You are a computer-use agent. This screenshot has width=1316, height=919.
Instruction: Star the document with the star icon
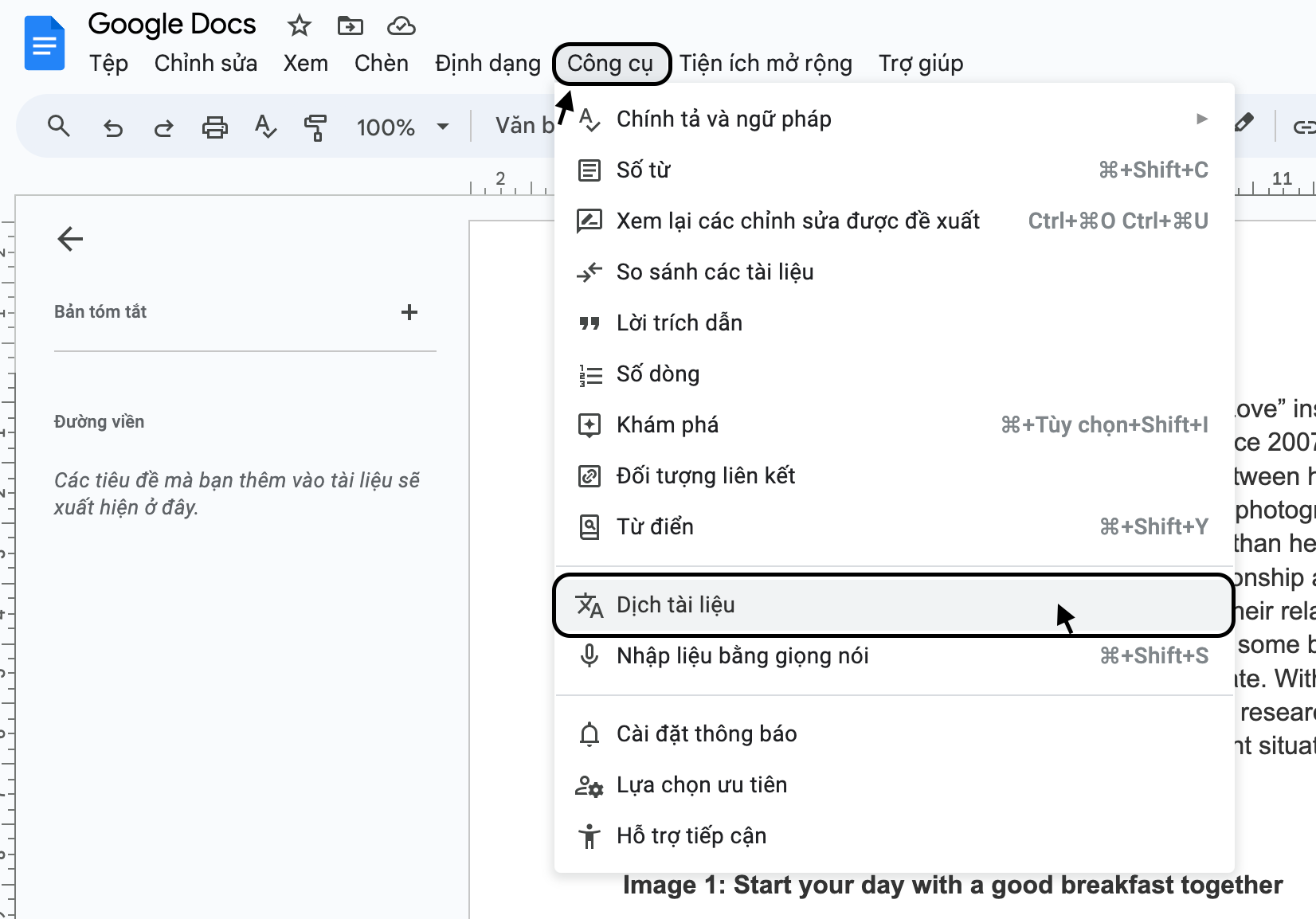point(299,26)
